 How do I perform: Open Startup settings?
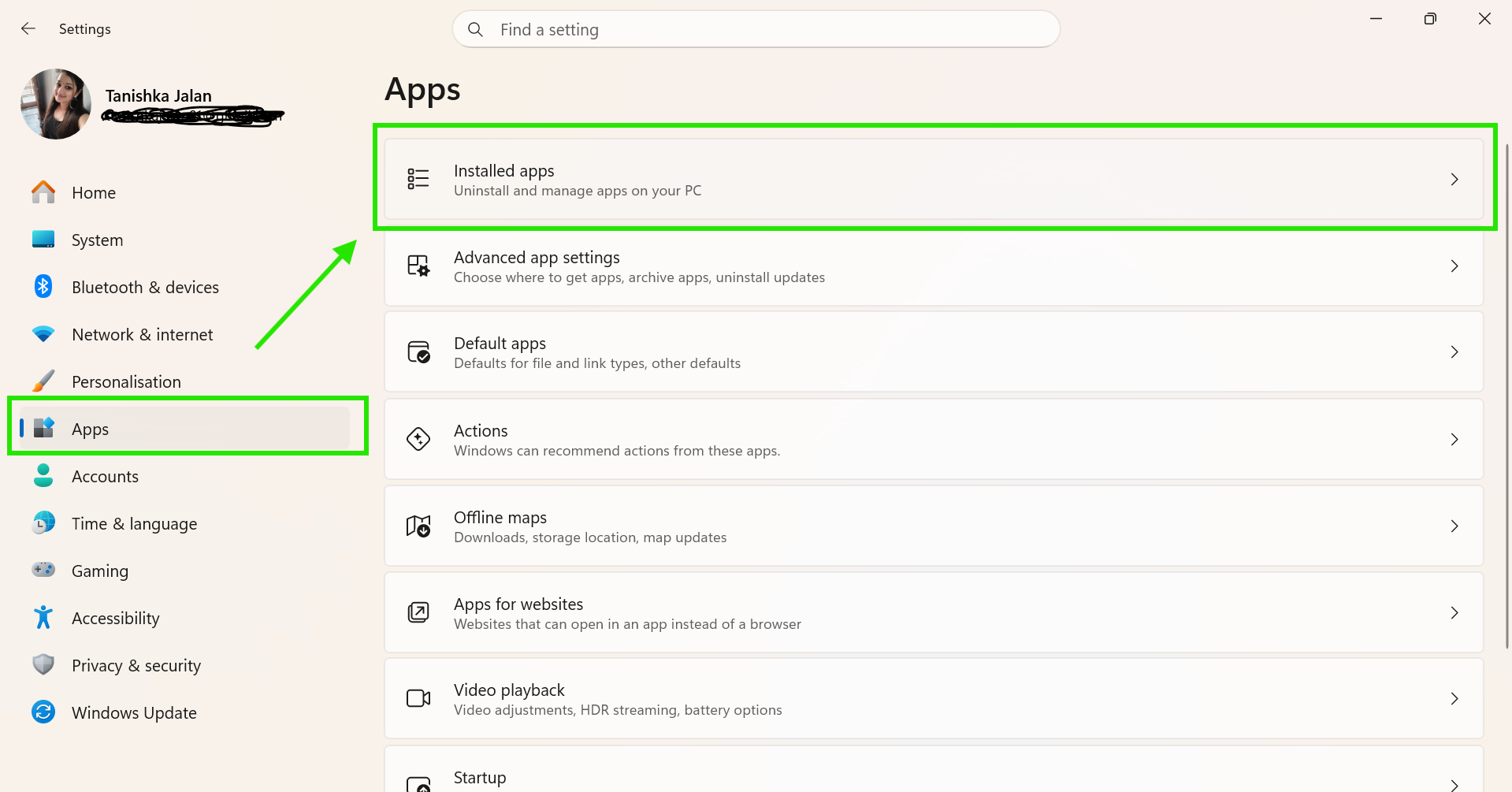pyautogui.click(x=934, y=769)
